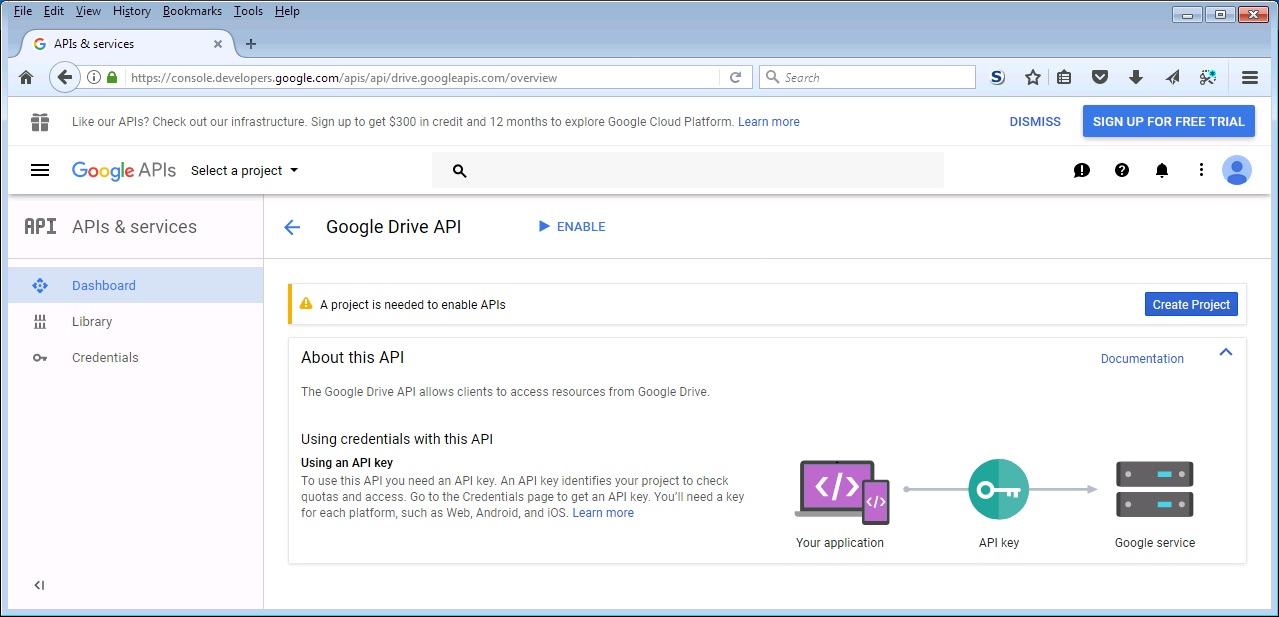Click the Google APIs console search field
The height and width of the screenshot is (617, 1279).
pos(688,171)
